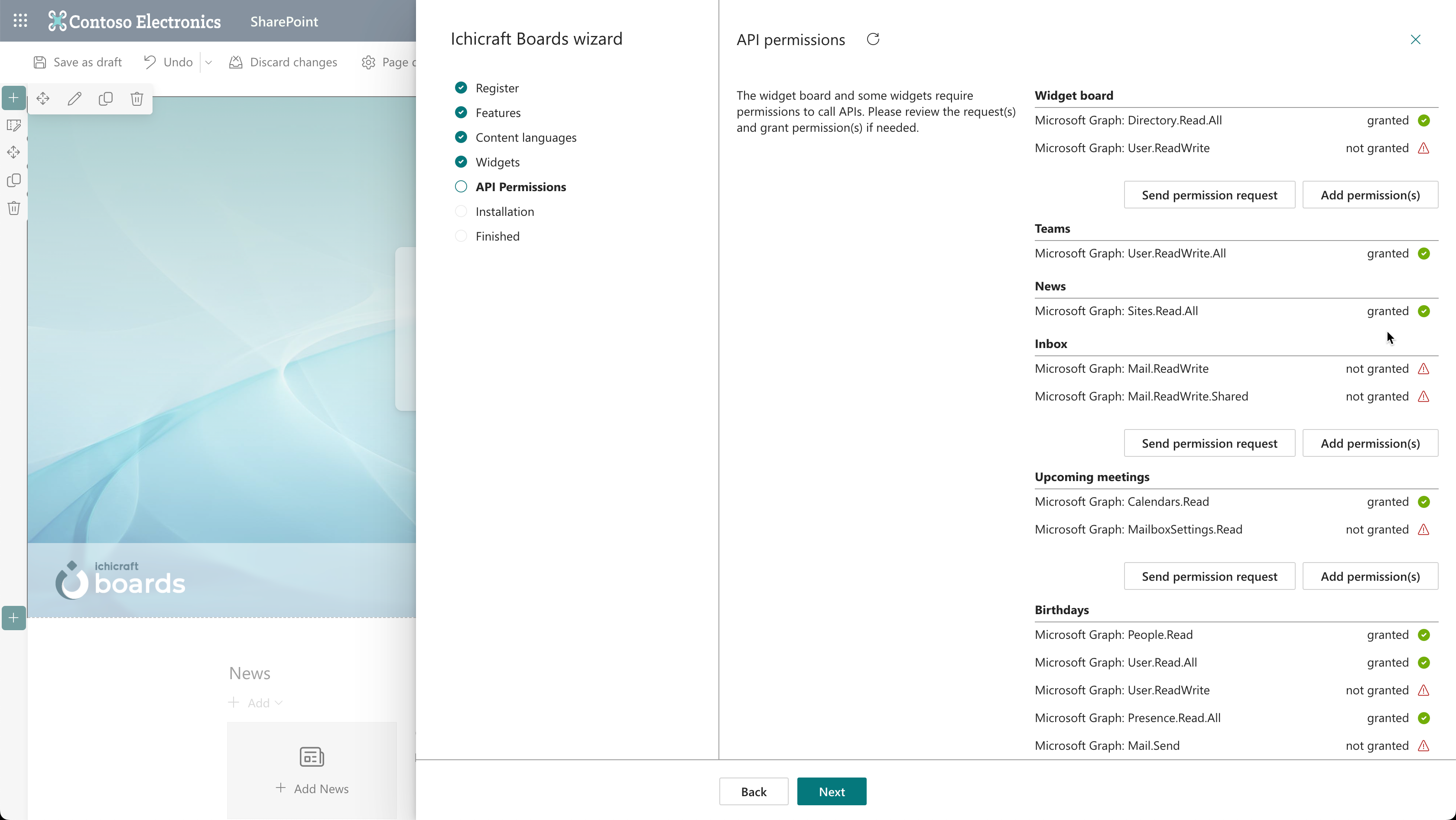The image size is (1456, 820).
Task: Expand the Undo dropdown chevron
Action: point(208,62)
